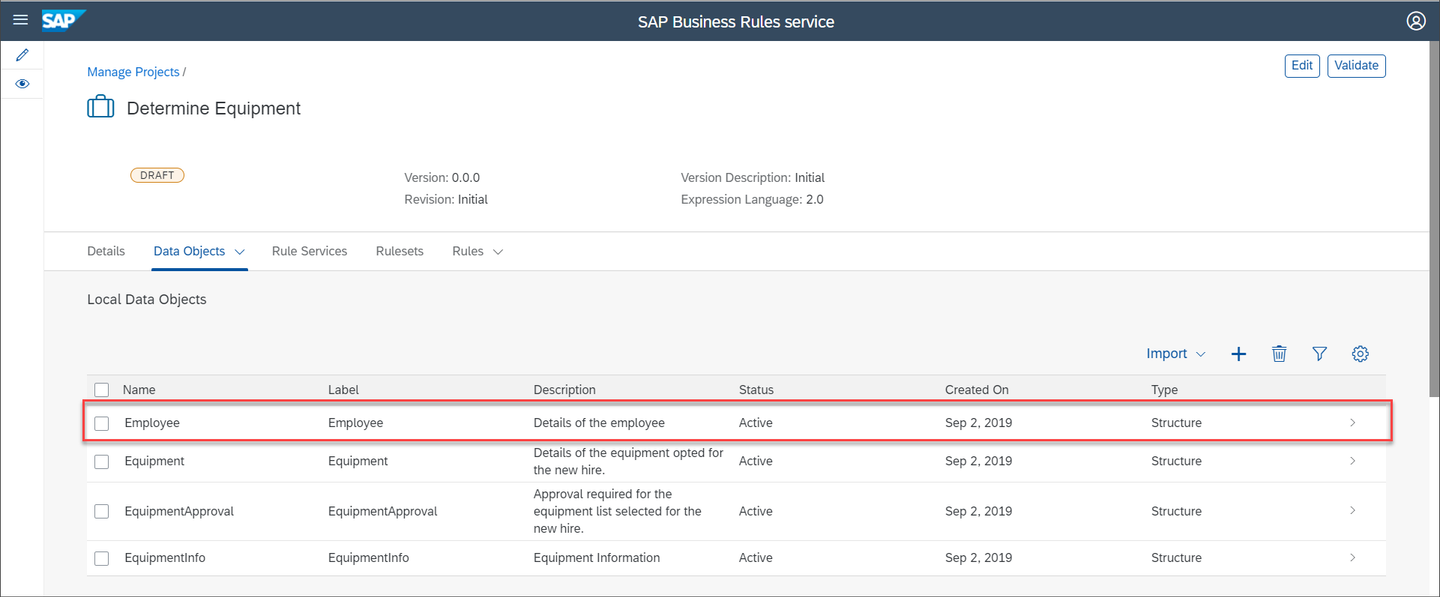Check the Equipment row checkbox
The height and width of the screenshot is (597, 1440).
pos(102,461)
